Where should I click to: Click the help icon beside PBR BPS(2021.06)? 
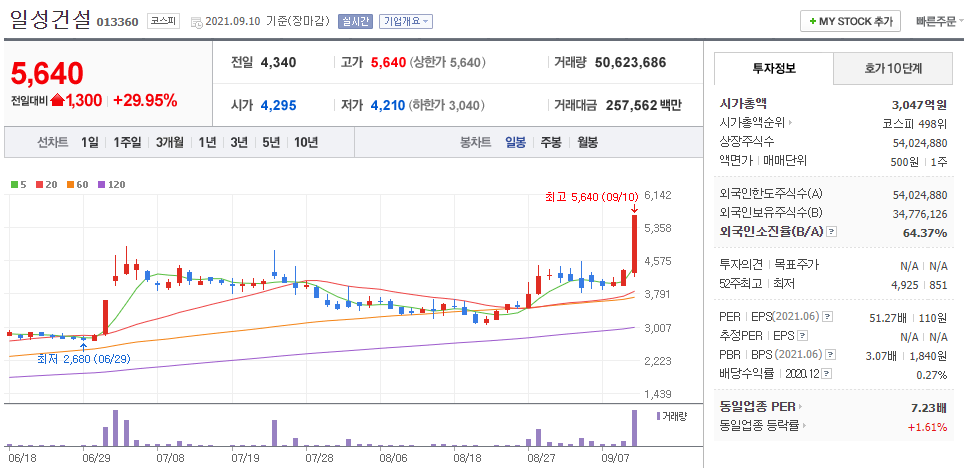pos(830,355)
